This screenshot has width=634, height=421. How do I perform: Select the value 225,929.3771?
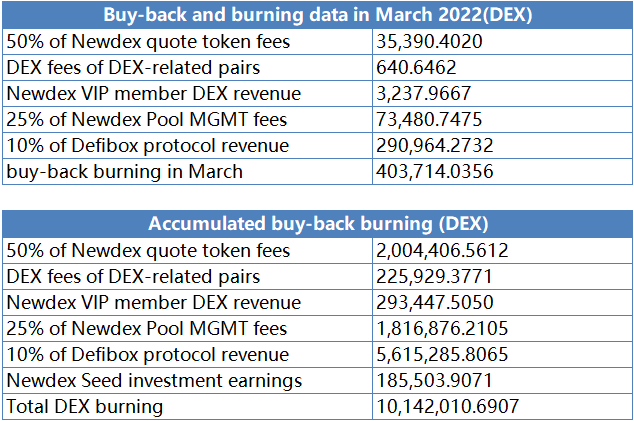pos(435,276)
